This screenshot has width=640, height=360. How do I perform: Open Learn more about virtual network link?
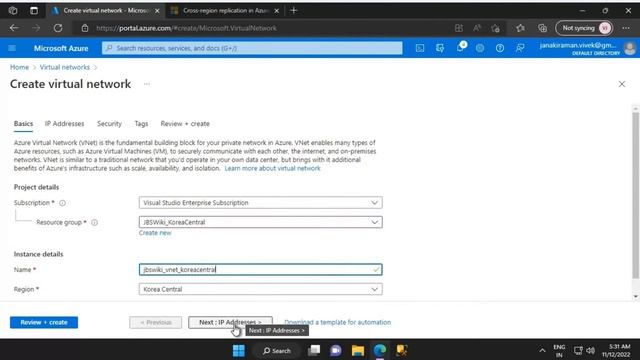point(273,168)
